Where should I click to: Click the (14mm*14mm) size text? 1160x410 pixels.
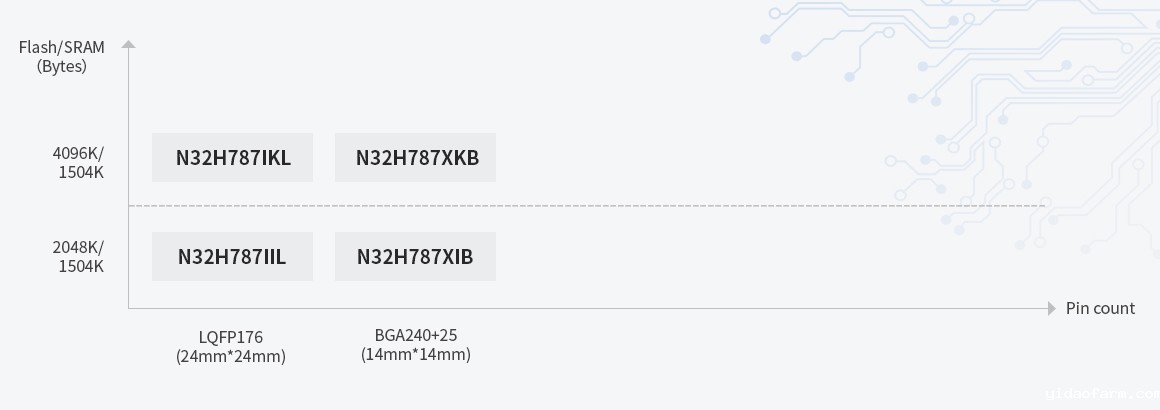(415, 354)
